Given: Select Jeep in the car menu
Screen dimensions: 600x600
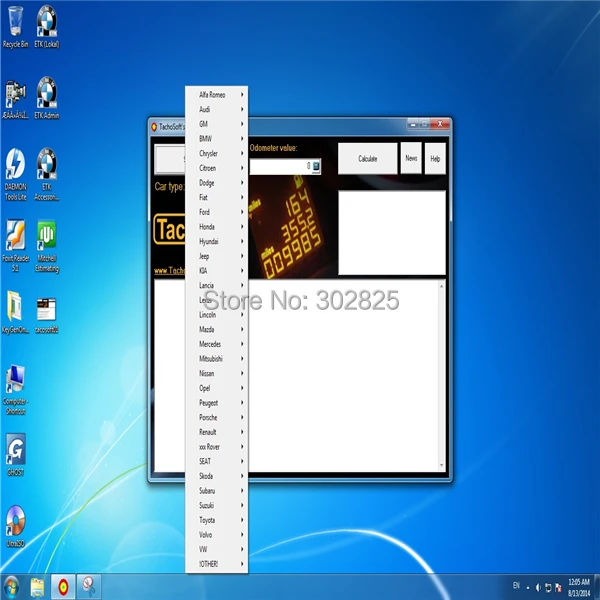Looking at the screenshot, I should point(217,256).
